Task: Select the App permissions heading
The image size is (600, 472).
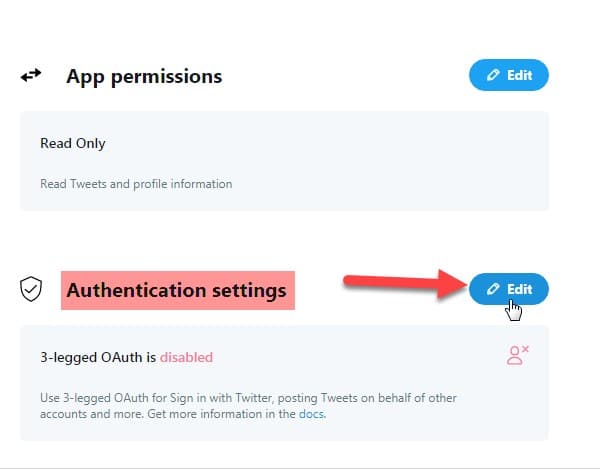Action: coord(144,76)
